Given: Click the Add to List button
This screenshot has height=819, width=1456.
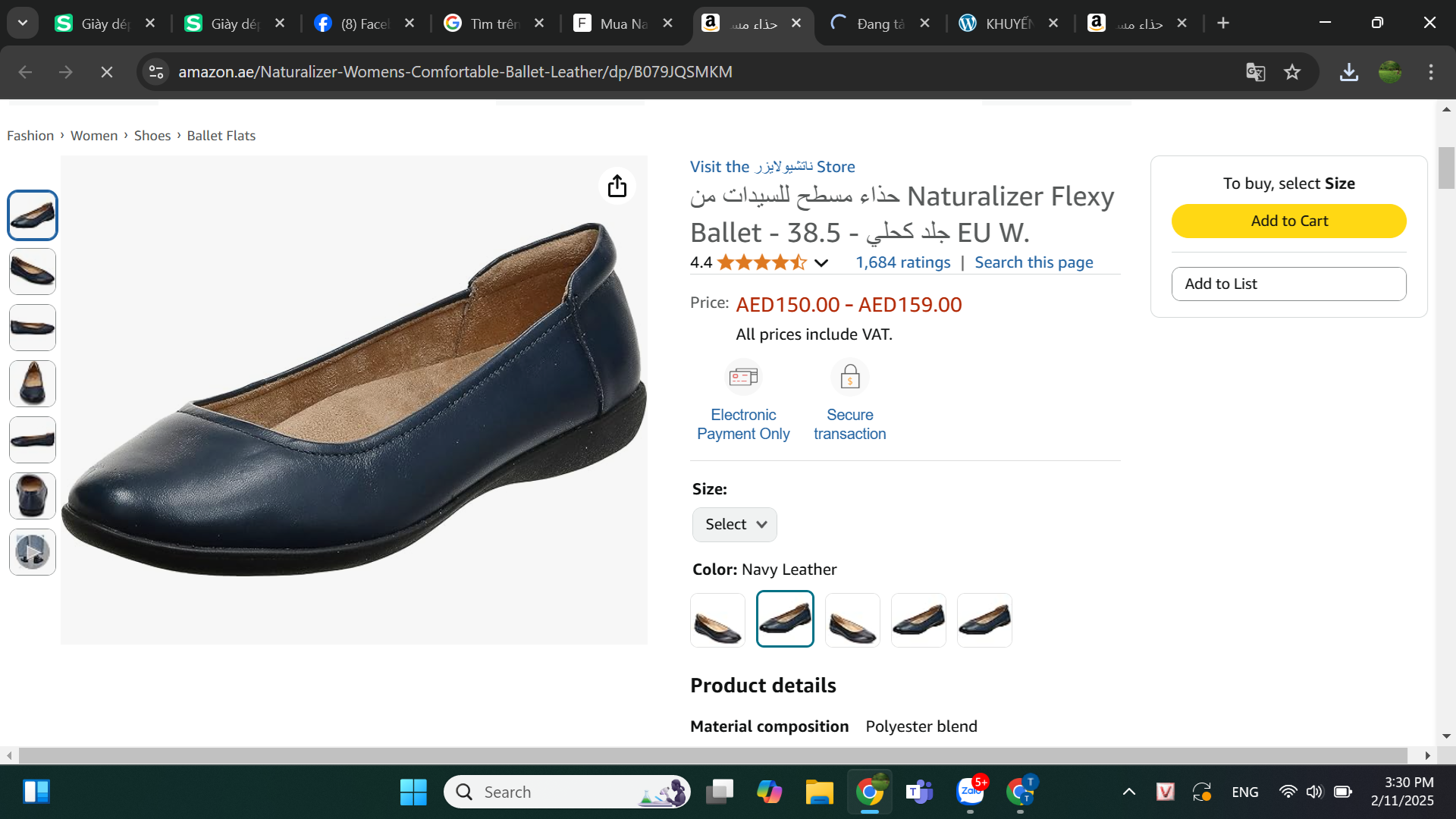Looking at the screenshot, I should coord(1288,284).
